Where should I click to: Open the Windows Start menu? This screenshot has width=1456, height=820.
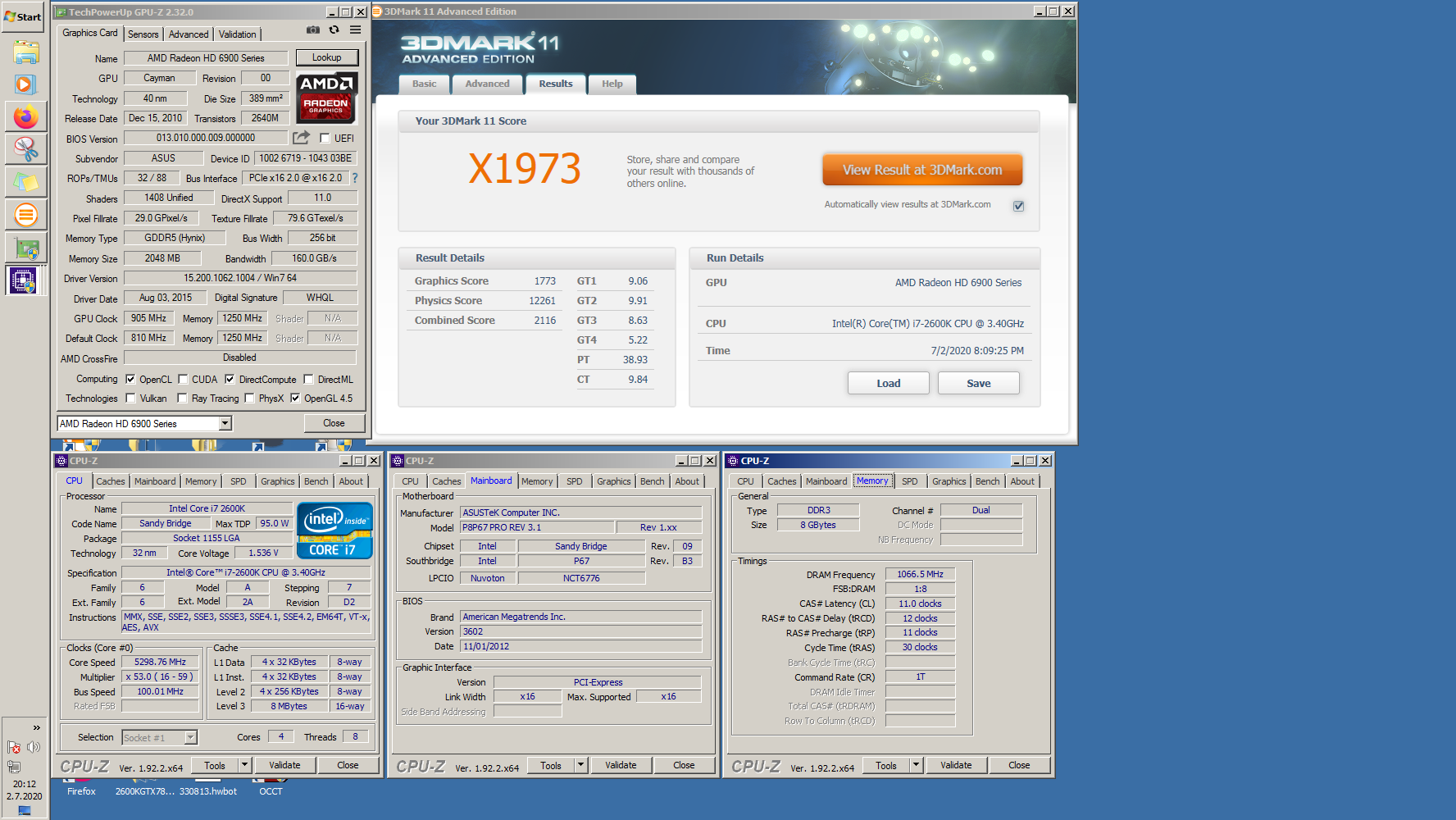[23, 16]
